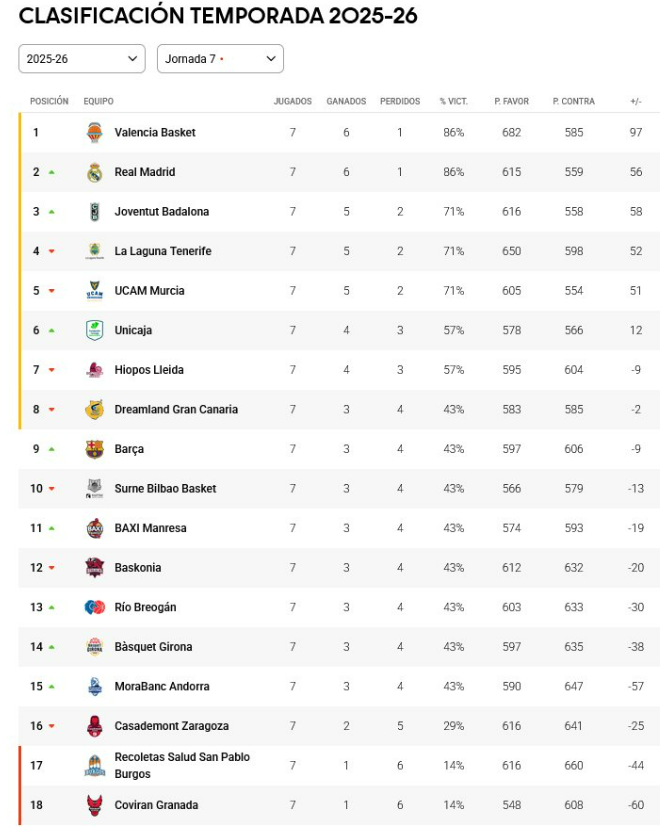Open the 2025-26 season dropdown
660x832 pixels.
(82, 59)
